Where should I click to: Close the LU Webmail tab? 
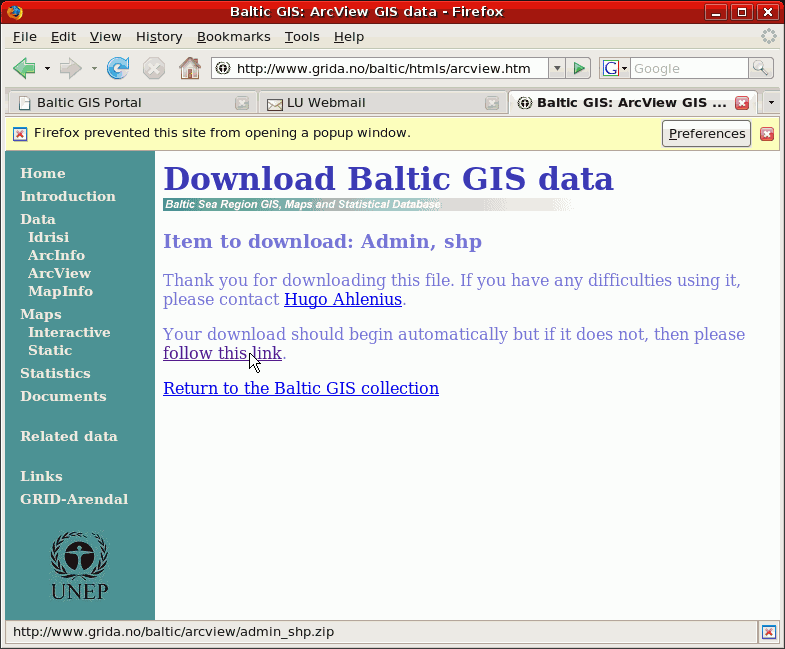492,103
